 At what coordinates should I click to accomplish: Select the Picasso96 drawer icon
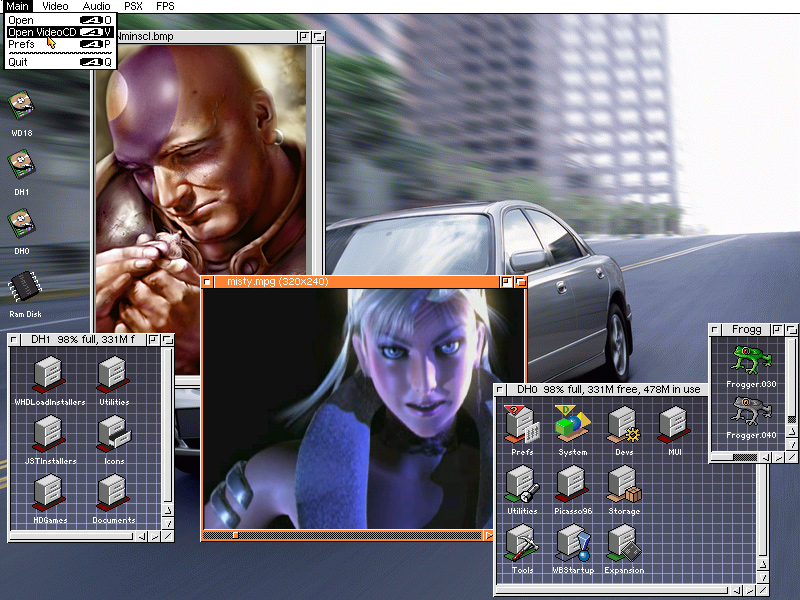click(x=572, y=485)
